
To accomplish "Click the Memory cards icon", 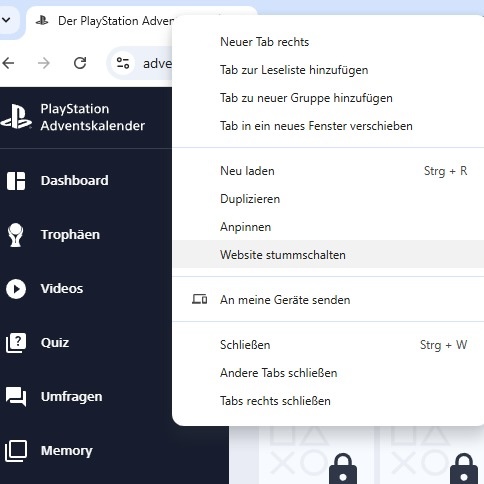I will tap(16, 451).
